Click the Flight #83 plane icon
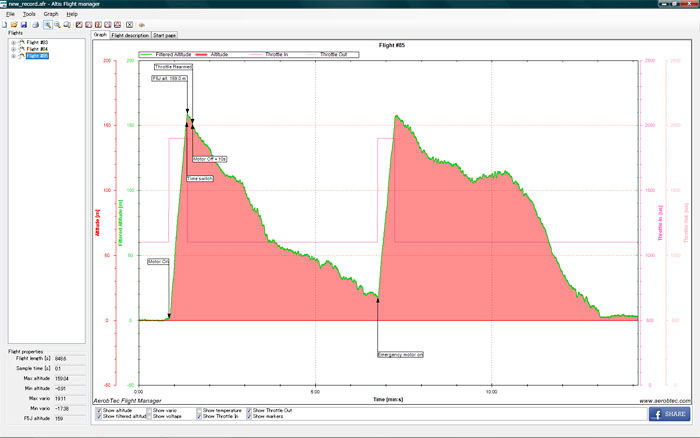 point(21,42)
